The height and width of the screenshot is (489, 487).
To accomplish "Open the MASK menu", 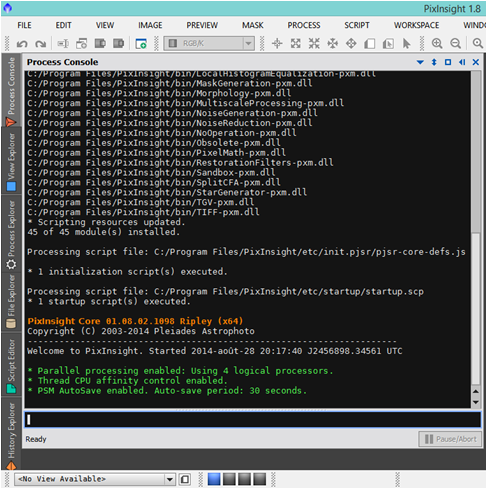I will click(253, 25).
